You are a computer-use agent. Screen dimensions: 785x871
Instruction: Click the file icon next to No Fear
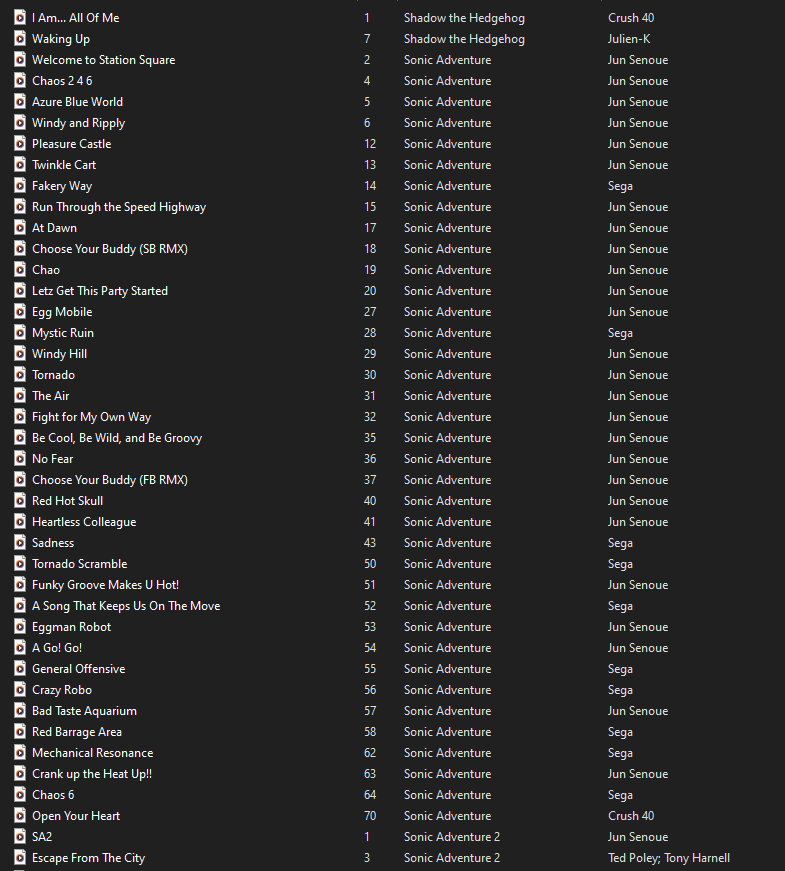[19, 459]
